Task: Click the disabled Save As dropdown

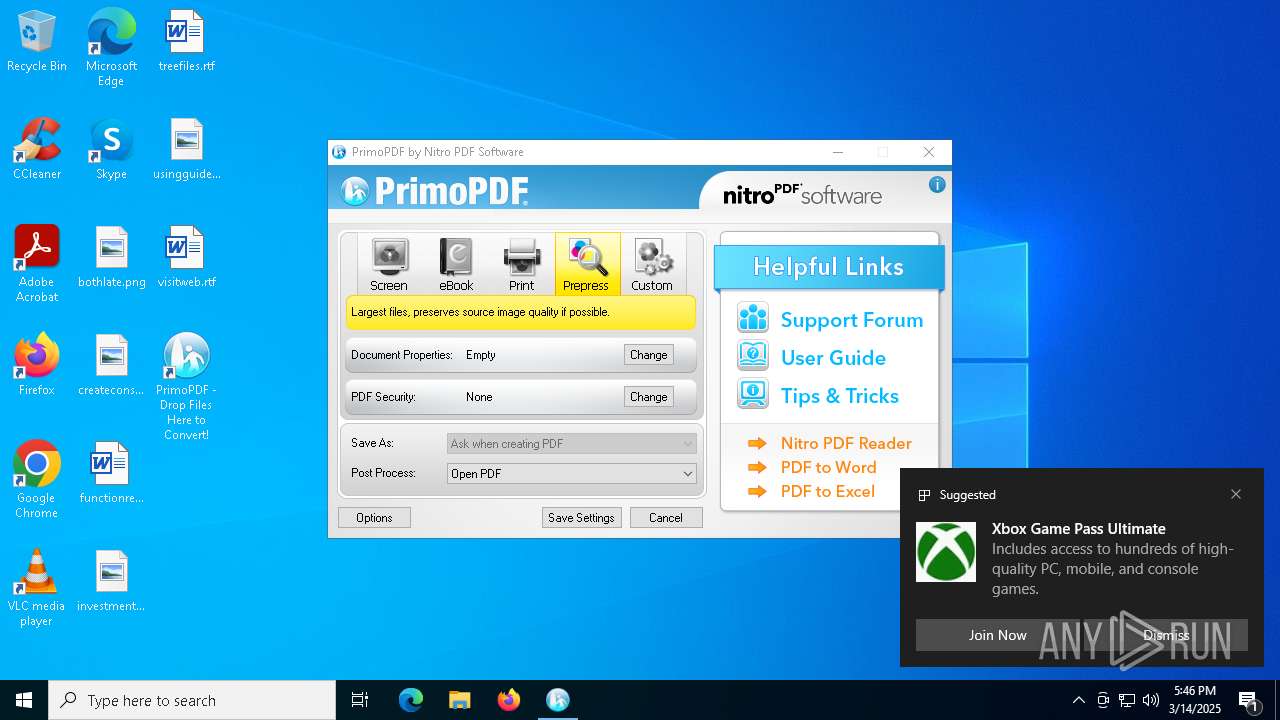Action: click(x=572, y=444)
